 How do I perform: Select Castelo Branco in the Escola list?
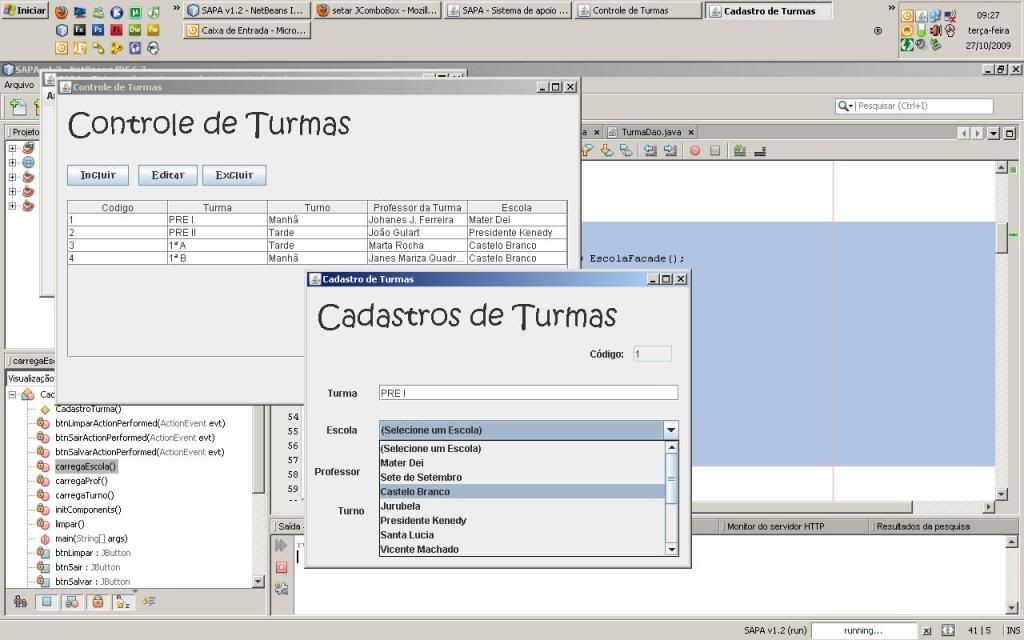(415, 492)
